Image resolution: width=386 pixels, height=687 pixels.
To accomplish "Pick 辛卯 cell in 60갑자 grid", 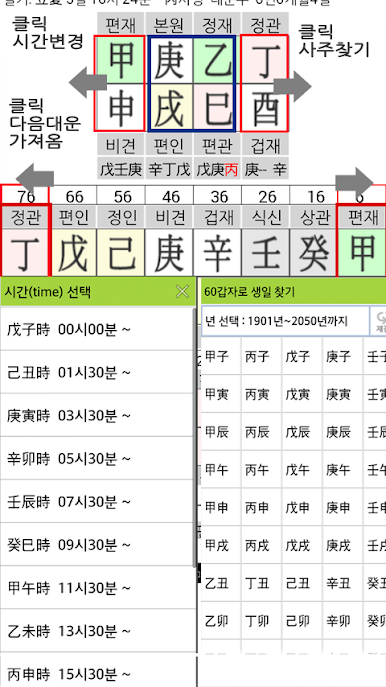I will point(343,620).
